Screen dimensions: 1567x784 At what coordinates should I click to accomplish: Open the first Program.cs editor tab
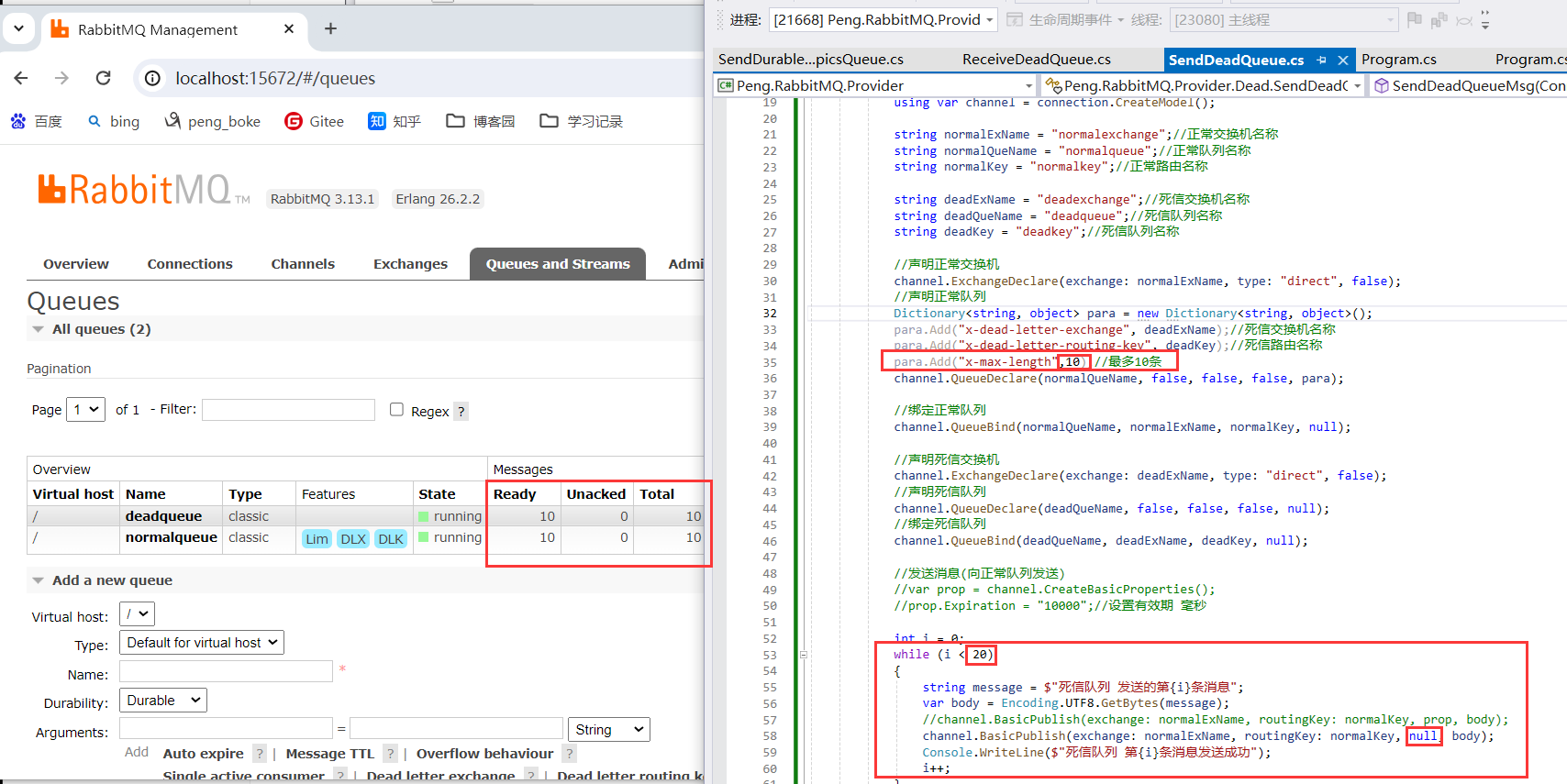(x=1399, y=60)
